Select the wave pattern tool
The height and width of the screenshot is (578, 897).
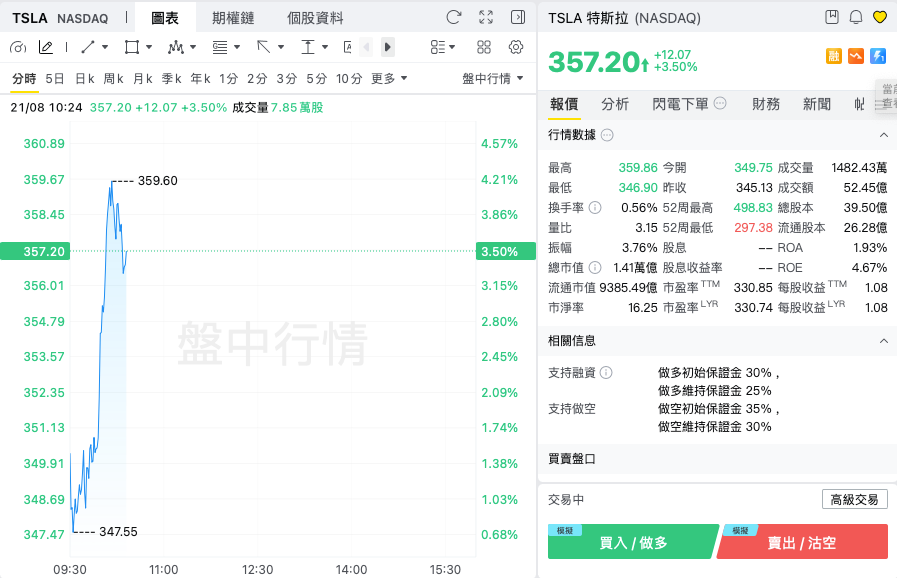click(x=176, y=47)
